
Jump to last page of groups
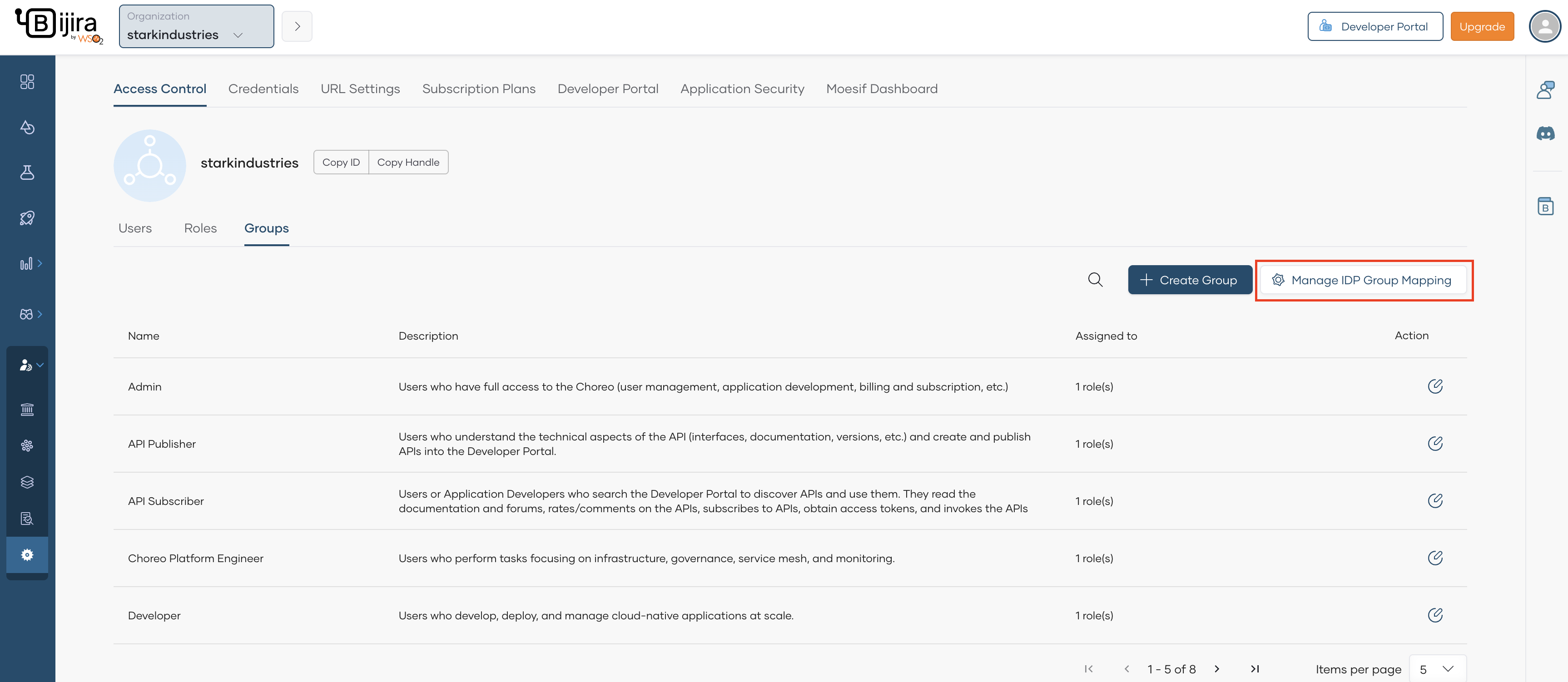click(x=1255, y=669)
